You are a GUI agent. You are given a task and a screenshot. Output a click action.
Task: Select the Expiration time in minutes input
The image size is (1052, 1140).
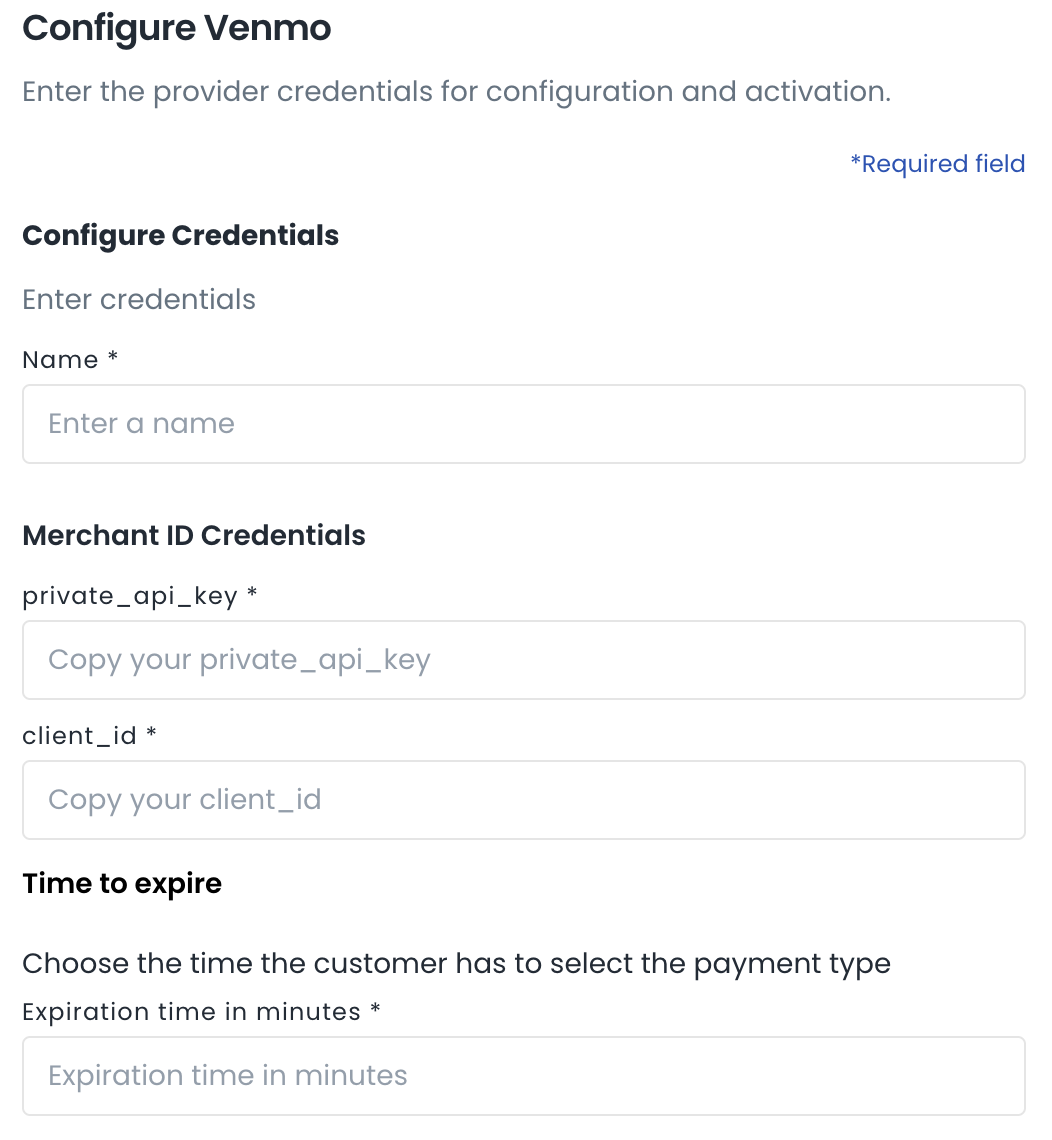point(523,1076)
